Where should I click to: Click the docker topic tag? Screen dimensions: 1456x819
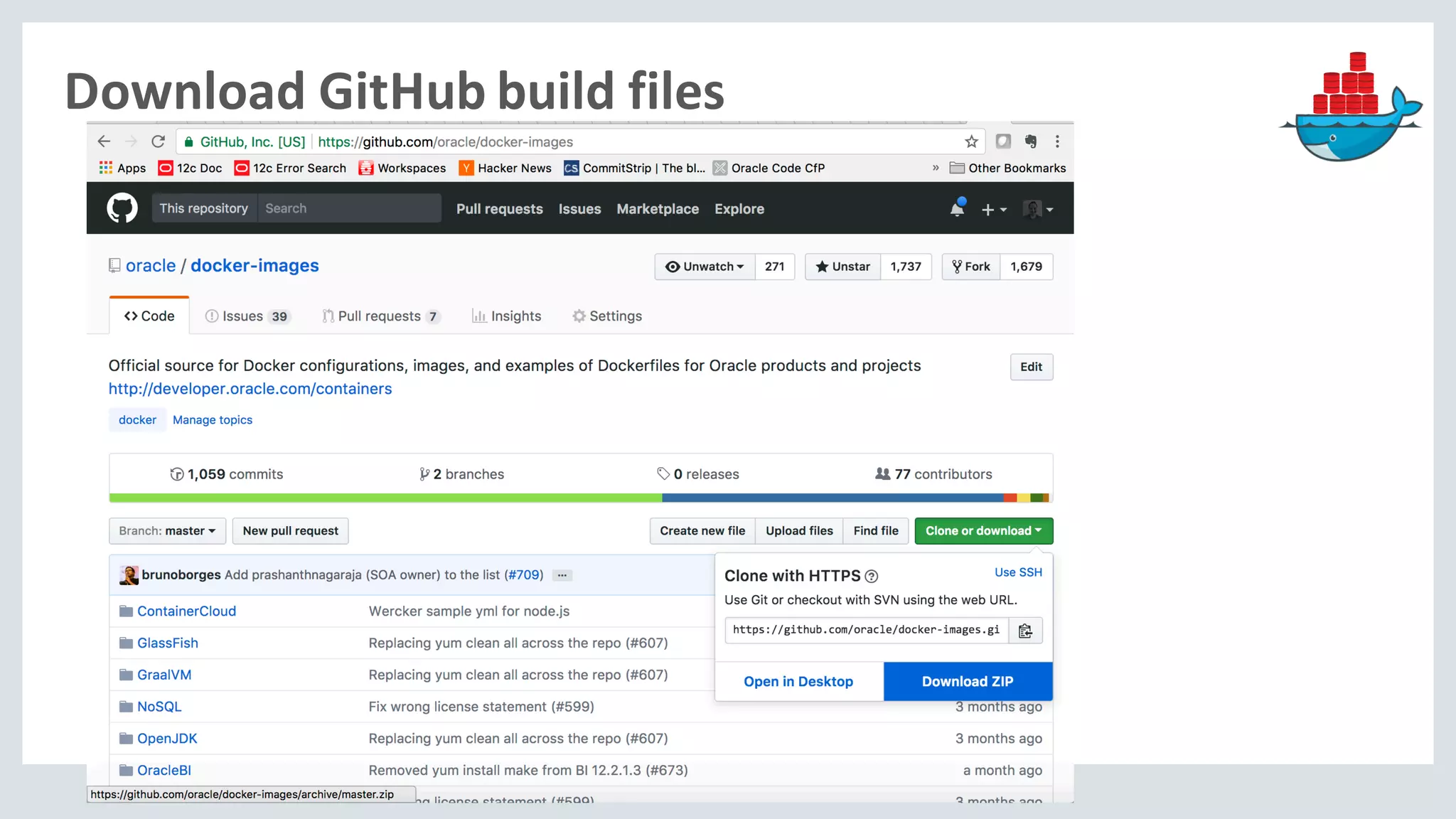pos(137,420)
